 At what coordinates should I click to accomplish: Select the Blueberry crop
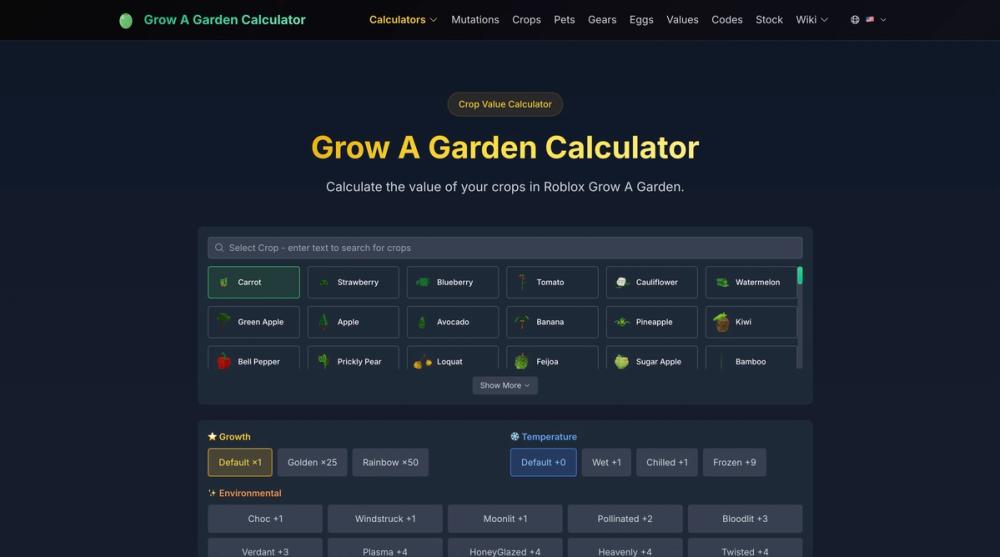click(452, 282)
